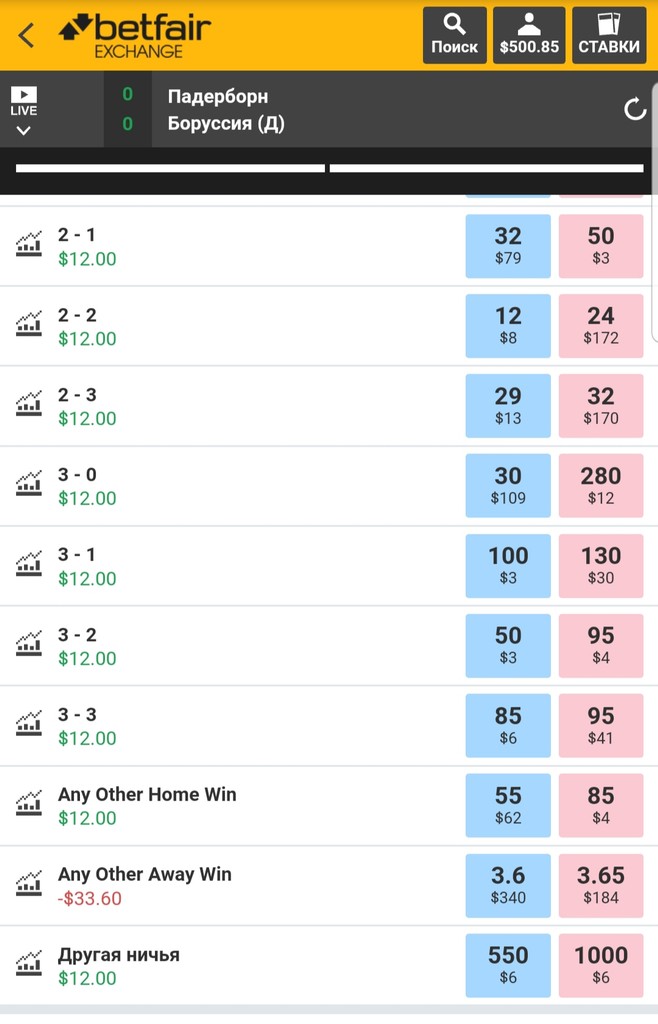Tap the back arrow icon

[26, 35]
